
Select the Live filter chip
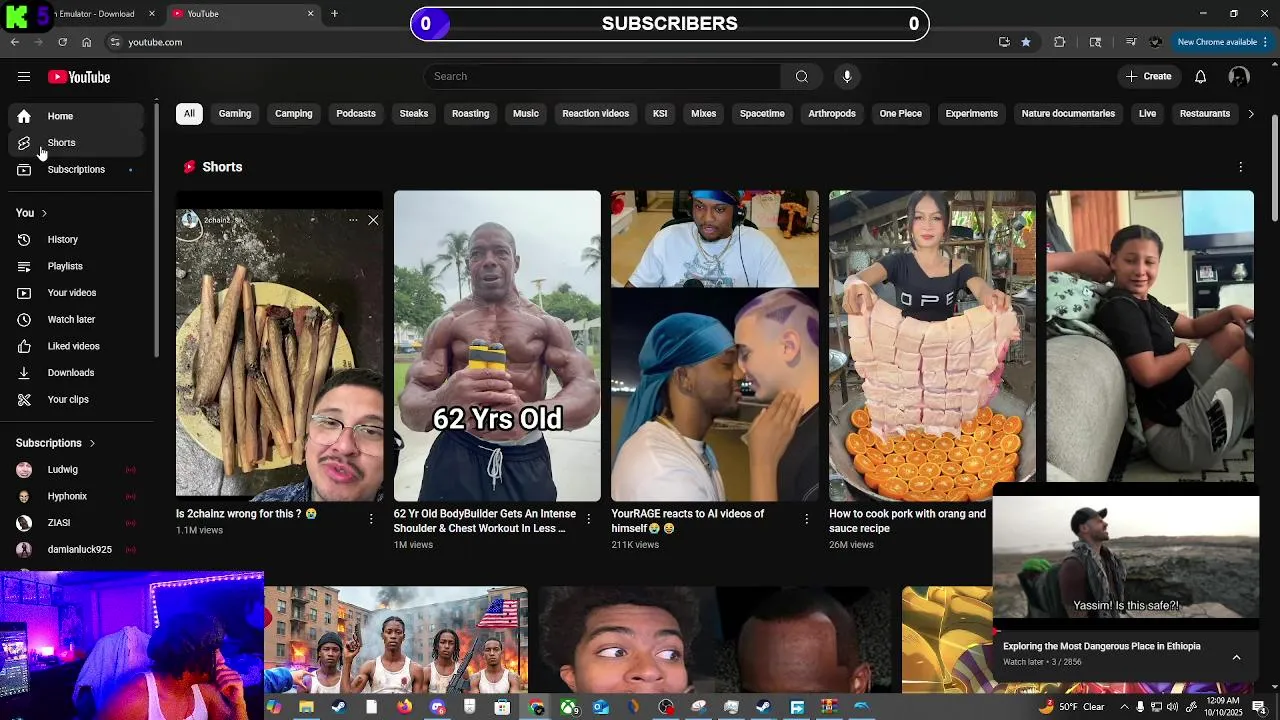tap(1147, 114)
